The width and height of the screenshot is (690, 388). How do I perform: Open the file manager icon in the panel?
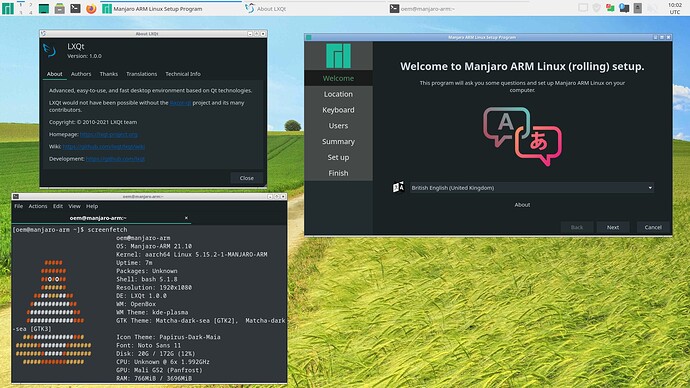pyautogui.click(x=60, y=8)
